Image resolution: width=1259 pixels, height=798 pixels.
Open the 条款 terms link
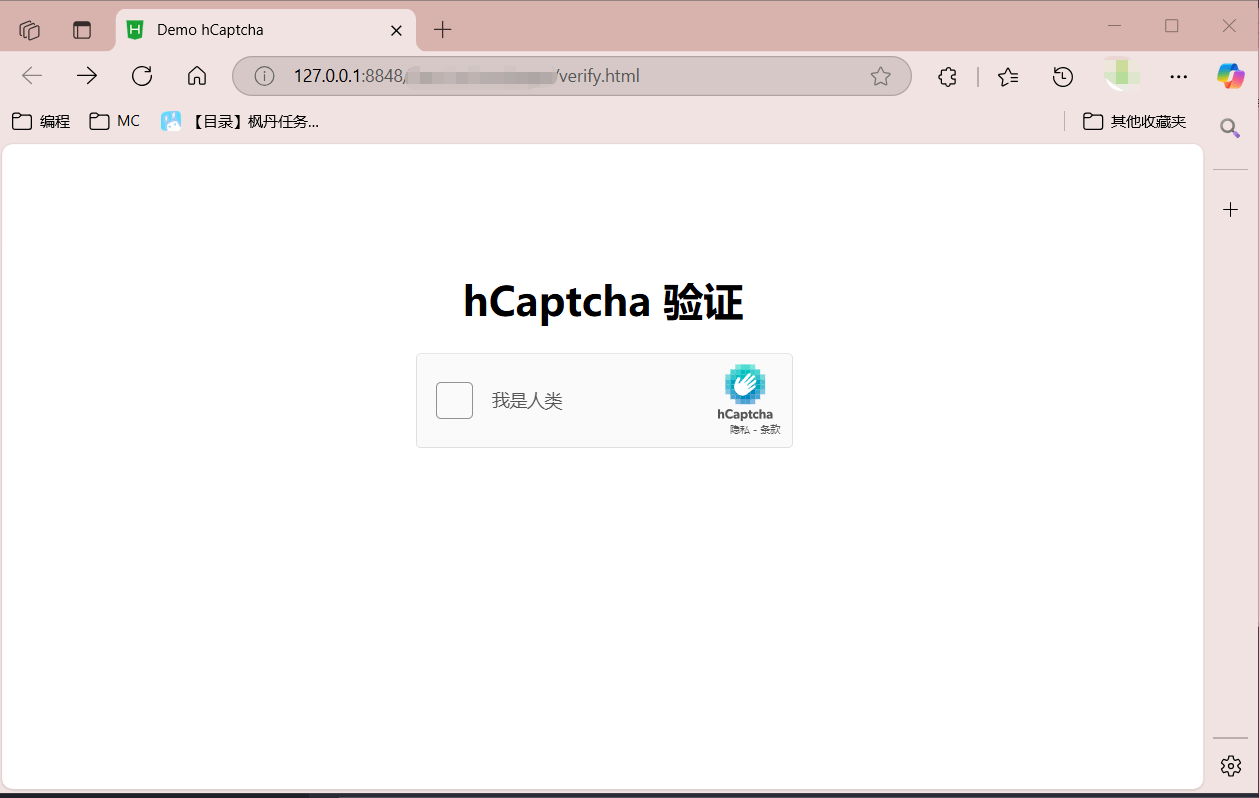770,430
